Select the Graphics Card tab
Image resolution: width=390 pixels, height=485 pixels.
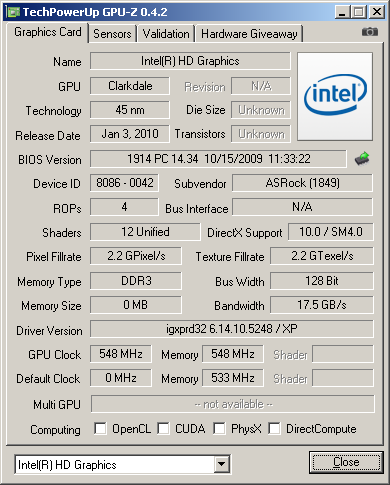point(48,32)
